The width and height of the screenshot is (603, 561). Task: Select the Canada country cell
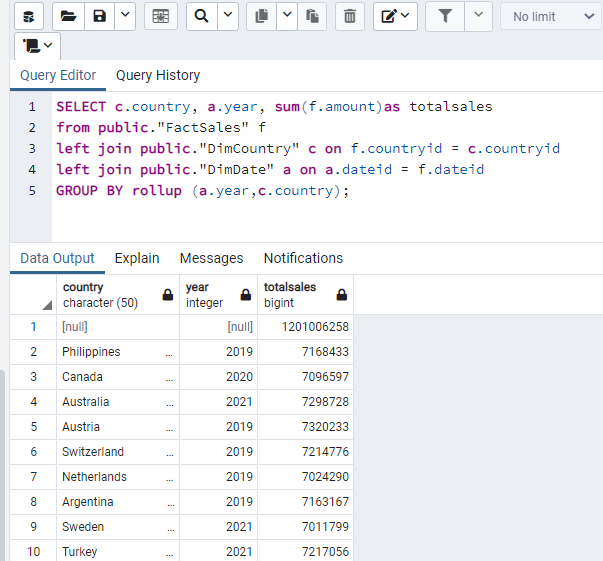[118, 377]
